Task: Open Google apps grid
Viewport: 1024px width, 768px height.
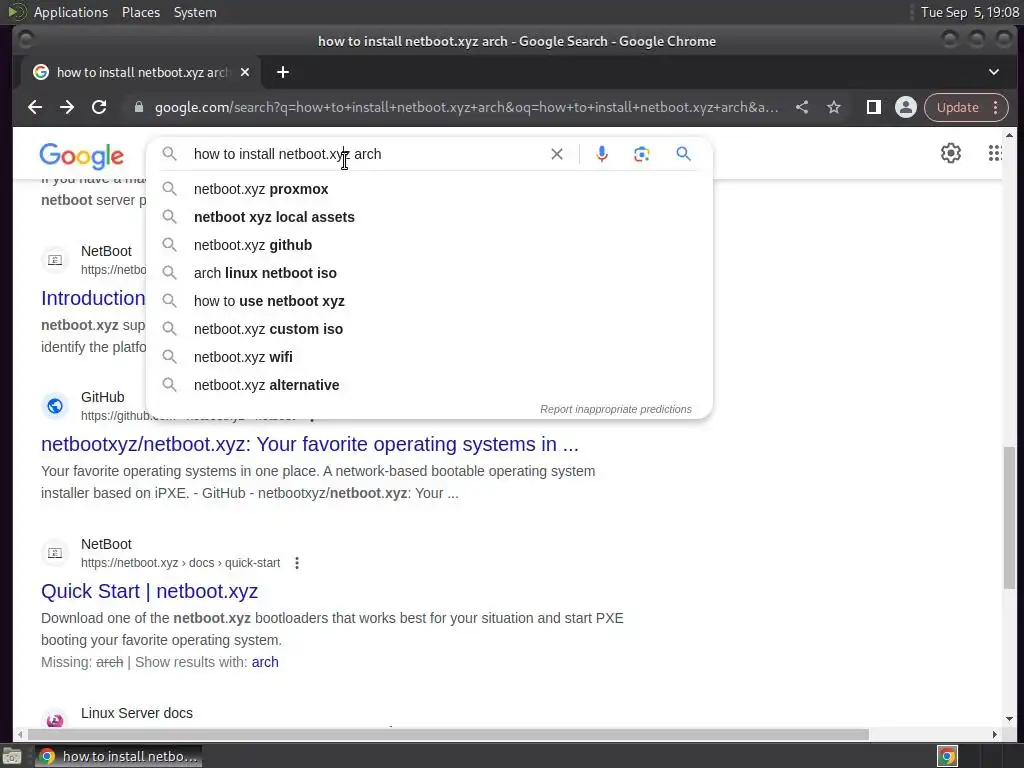Action: pos(995,153)
